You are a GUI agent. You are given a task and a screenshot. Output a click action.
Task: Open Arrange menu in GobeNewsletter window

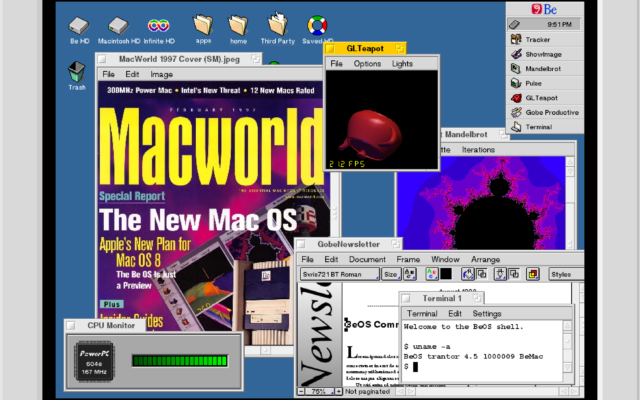[x=485, y=260]
